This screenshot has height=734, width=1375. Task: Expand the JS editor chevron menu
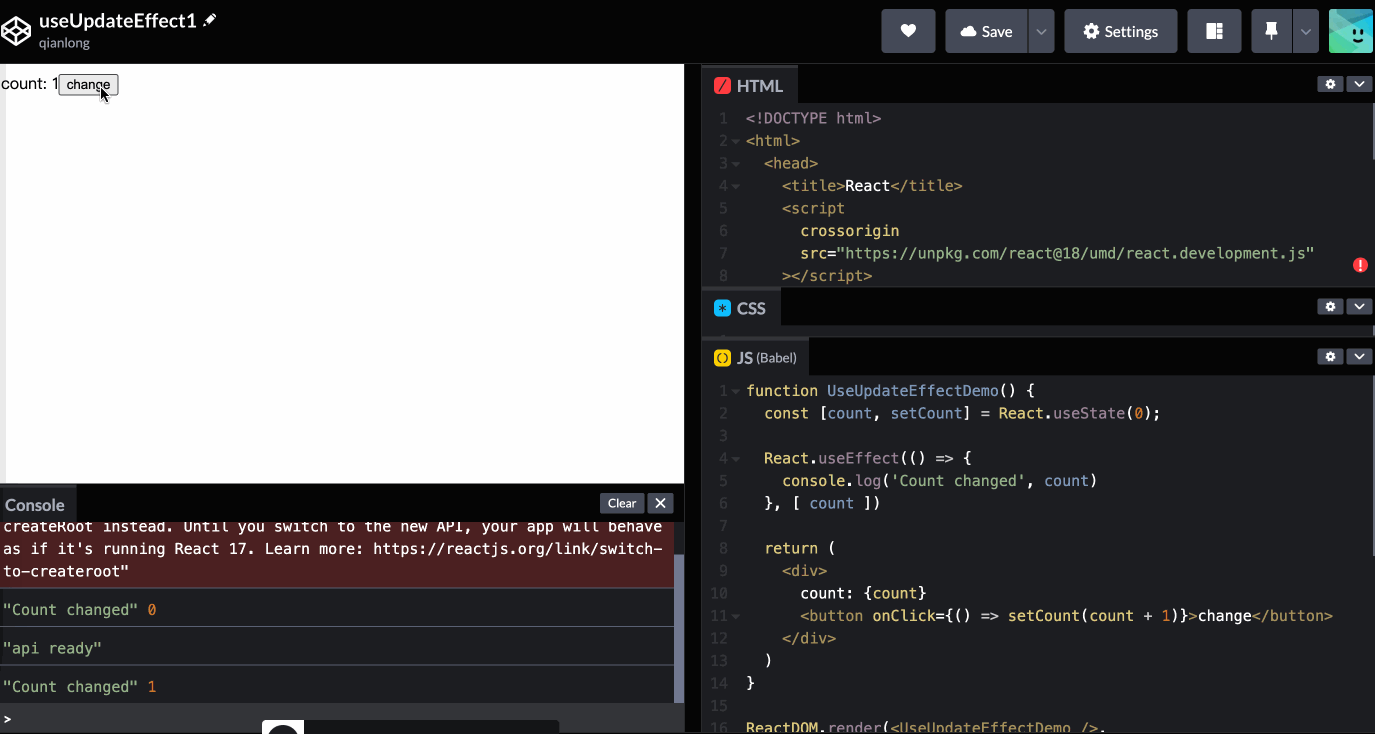tap(1358, 356)
